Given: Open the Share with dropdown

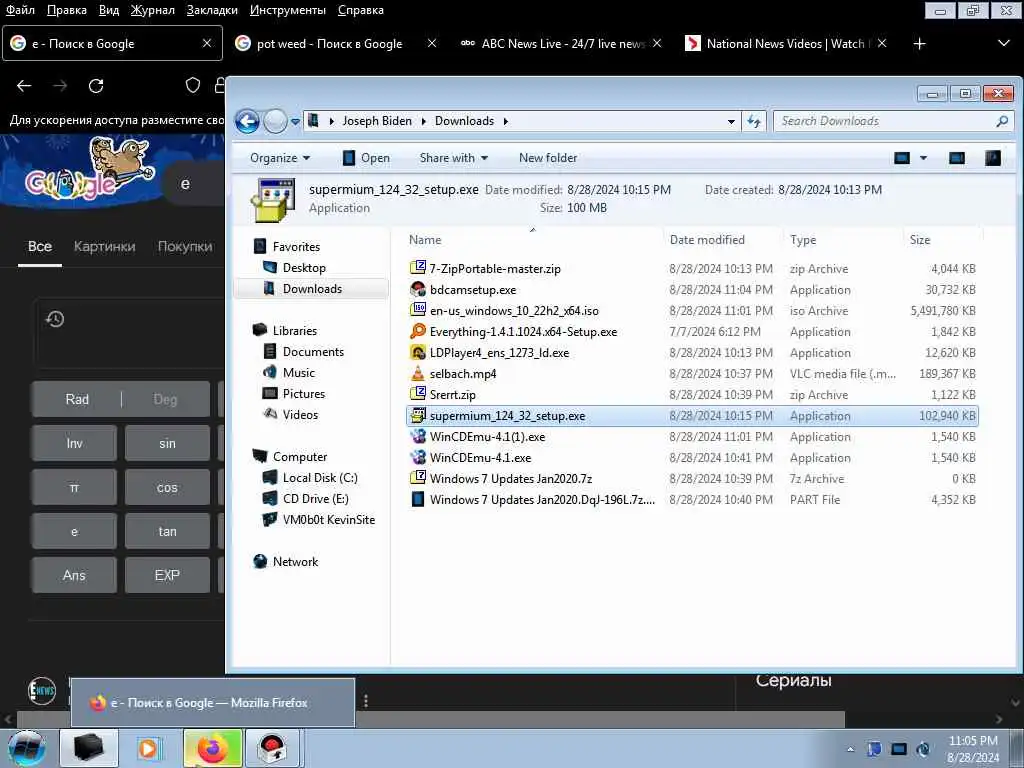Looking at the screenshot, I should point(454,158).
